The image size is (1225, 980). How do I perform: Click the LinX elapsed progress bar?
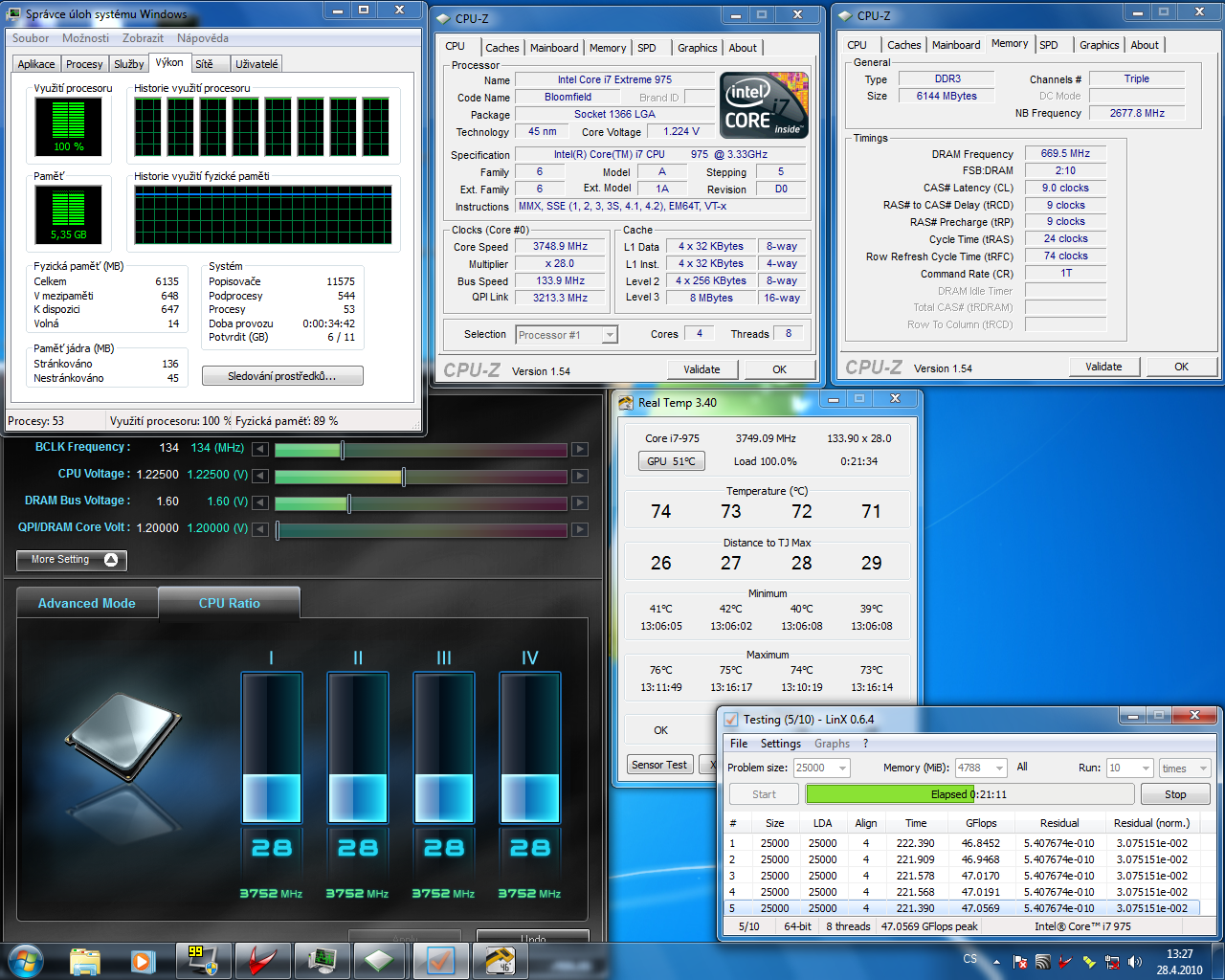click(969, 794)
